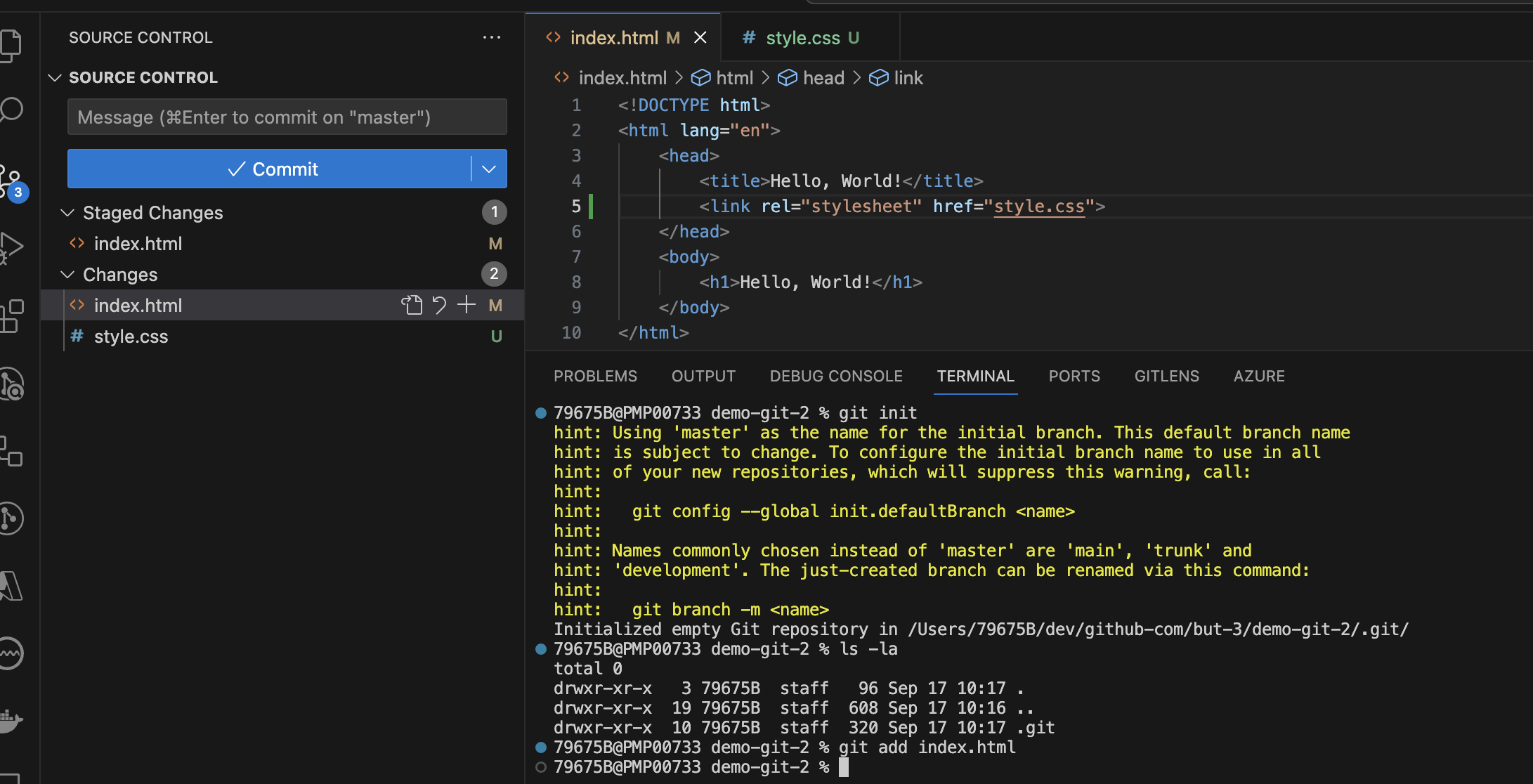The image size is (1533, 784).
Task: Click the html symbol icon in breadcrumbs
Action: point(700,78)
